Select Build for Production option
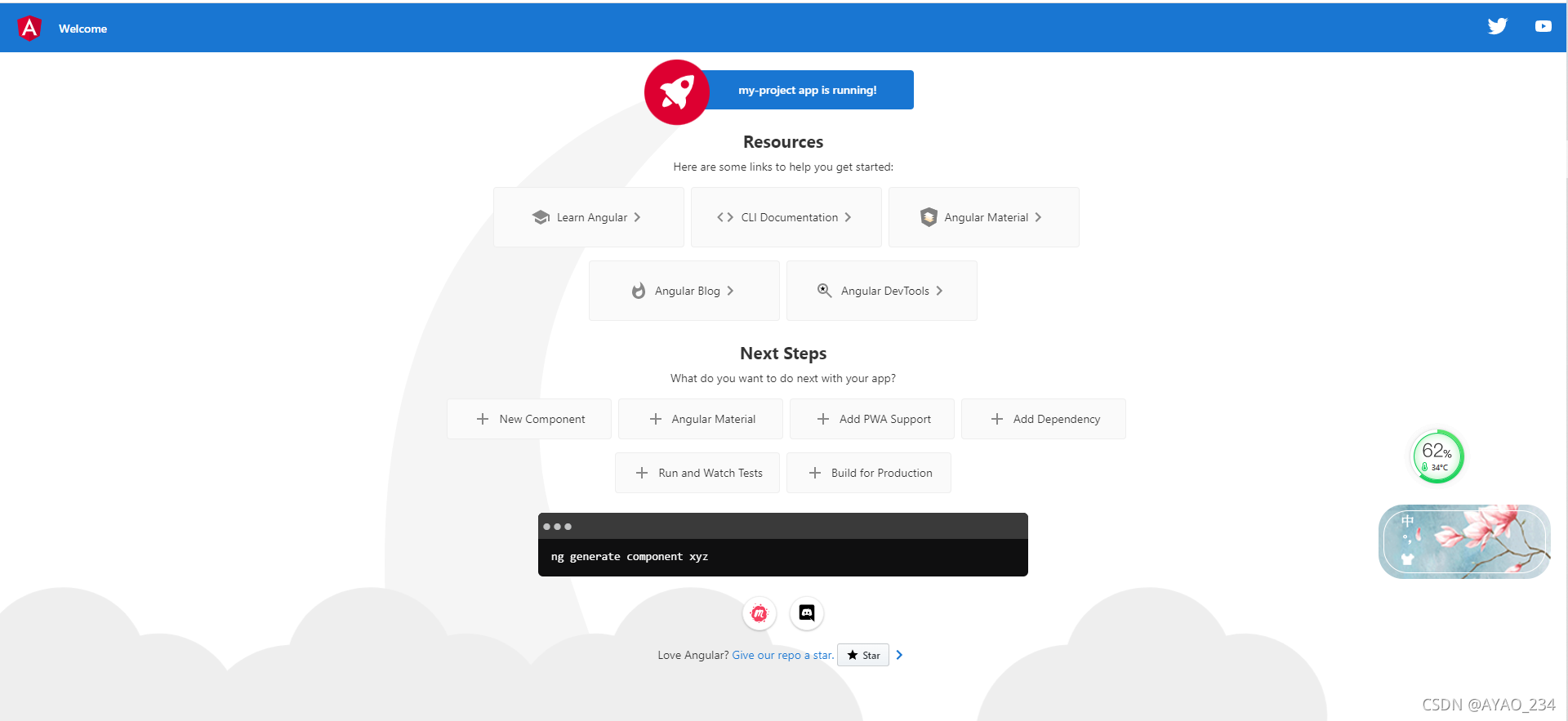 pyautogui.click(x=869, y=473)
